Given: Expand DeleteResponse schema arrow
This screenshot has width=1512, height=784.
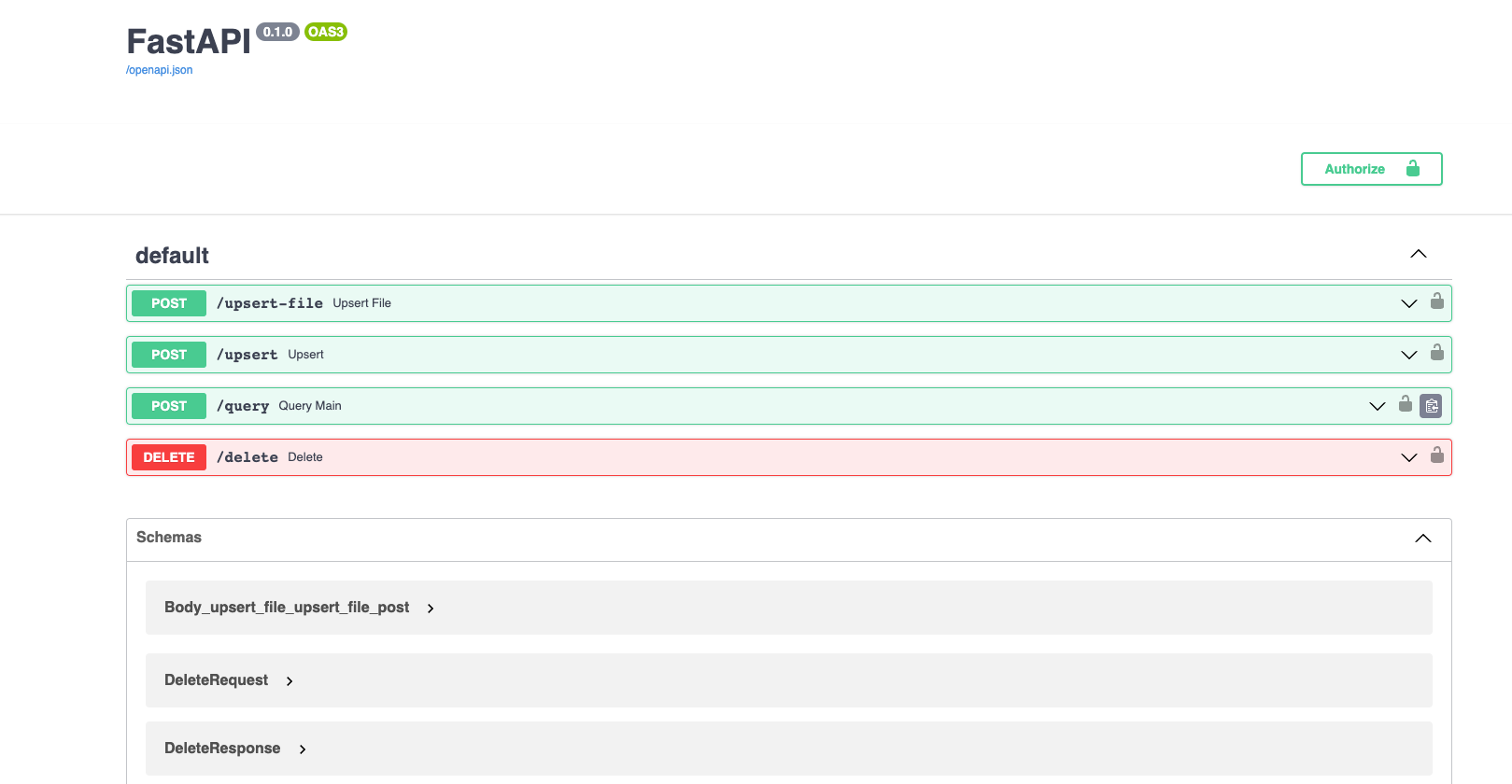Looking at the screenshot, I should tap(303, 749).
